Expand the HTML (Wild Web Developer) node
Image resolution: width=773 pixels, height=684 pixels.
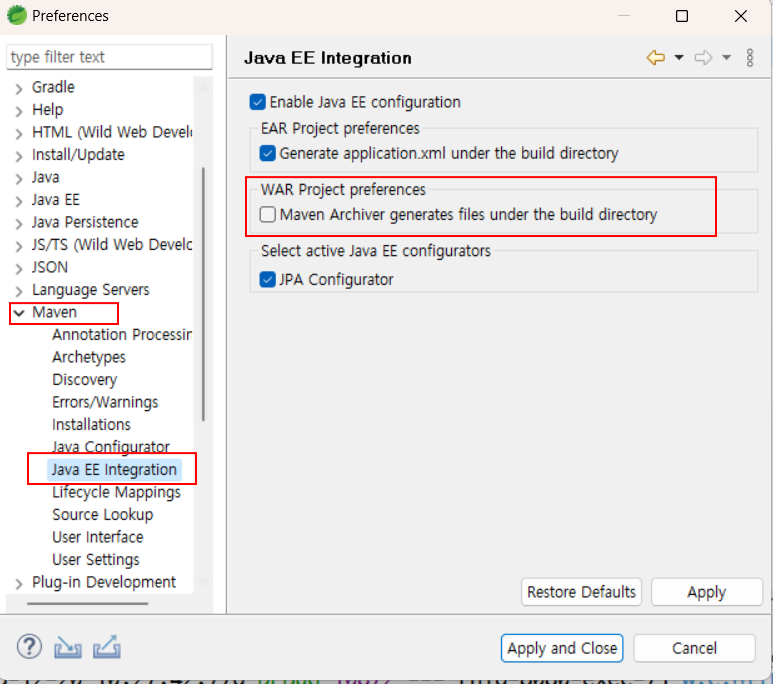click(x=19, y=134)
